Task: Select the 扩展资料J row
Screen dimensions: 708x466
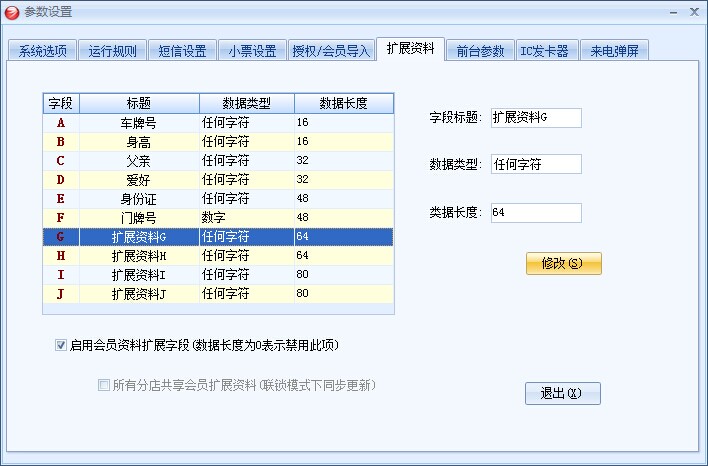Action: [x=138, y=294]
